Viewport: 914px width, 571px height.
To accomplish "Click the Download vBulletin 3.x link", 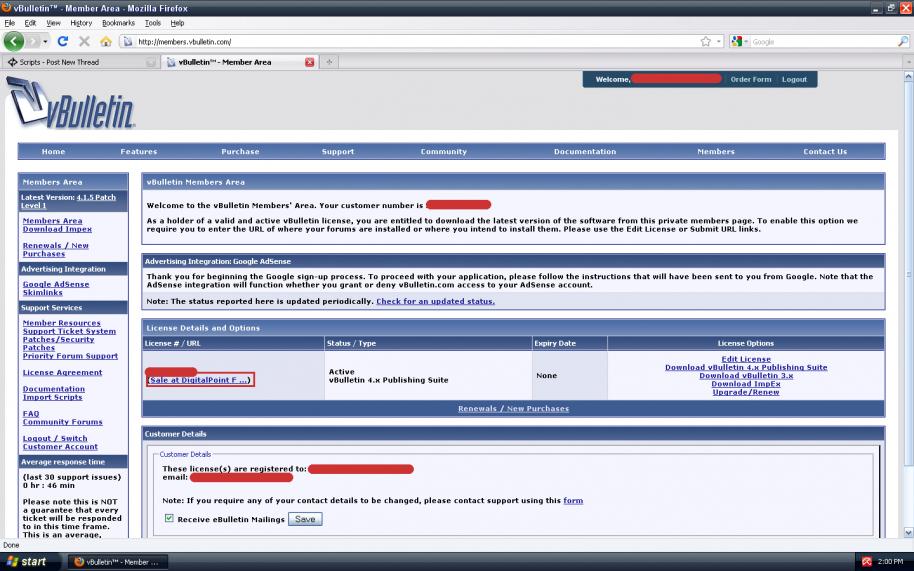I will point(746,375).
